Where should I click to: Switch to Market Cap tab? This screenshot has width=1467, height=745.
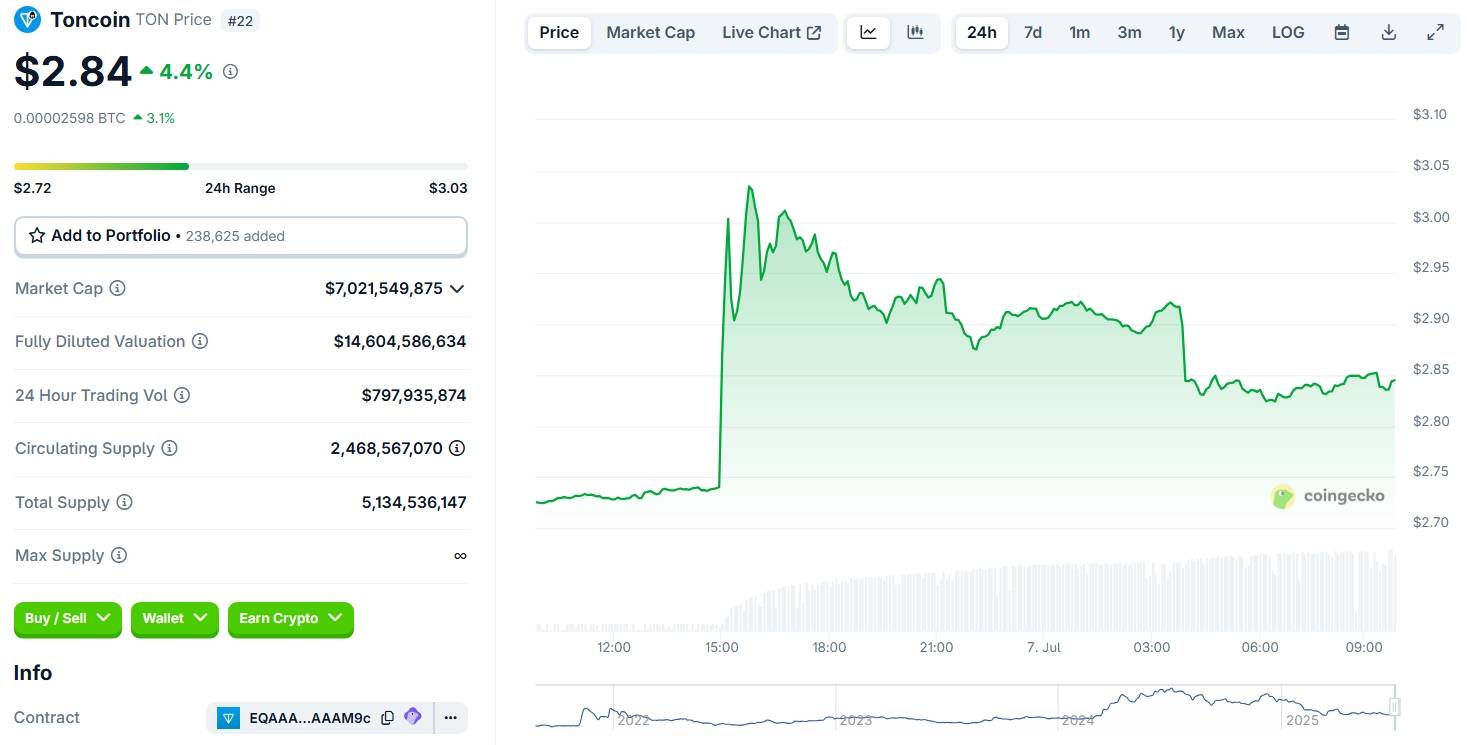[x=650, y=32]
